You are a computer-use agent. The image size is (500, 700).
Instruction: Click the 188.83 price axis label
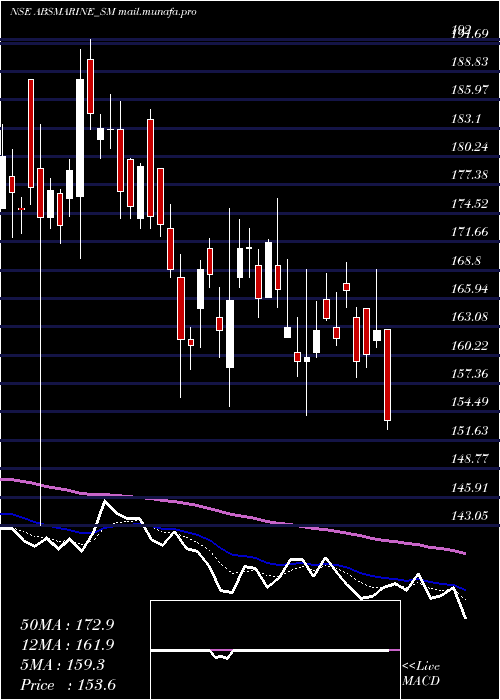pyautogui.click(x=470, y=62)
